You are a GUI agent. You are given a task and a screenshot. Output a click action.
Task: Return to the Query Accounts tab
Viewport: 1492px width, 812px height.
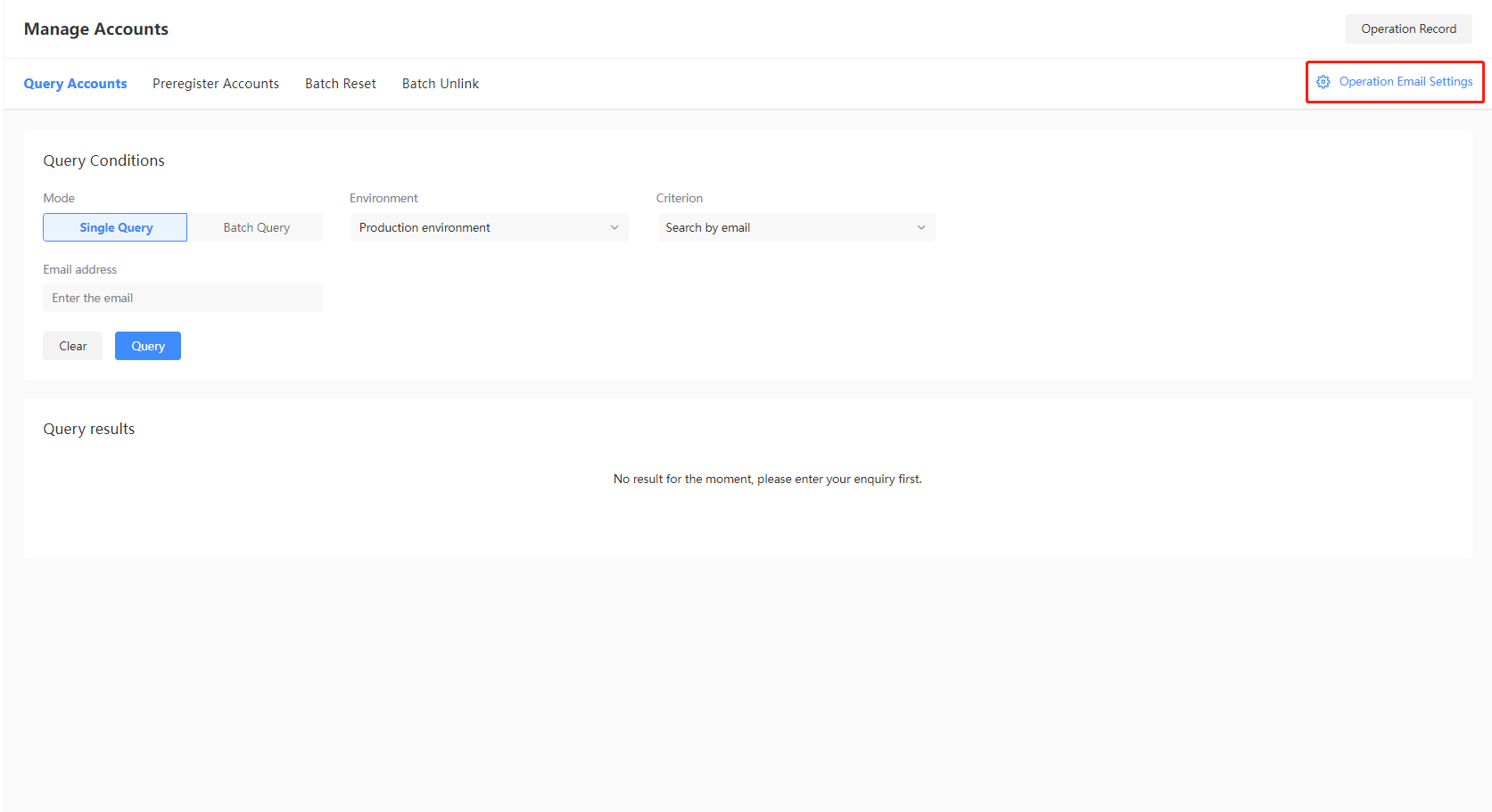[75, 83]
